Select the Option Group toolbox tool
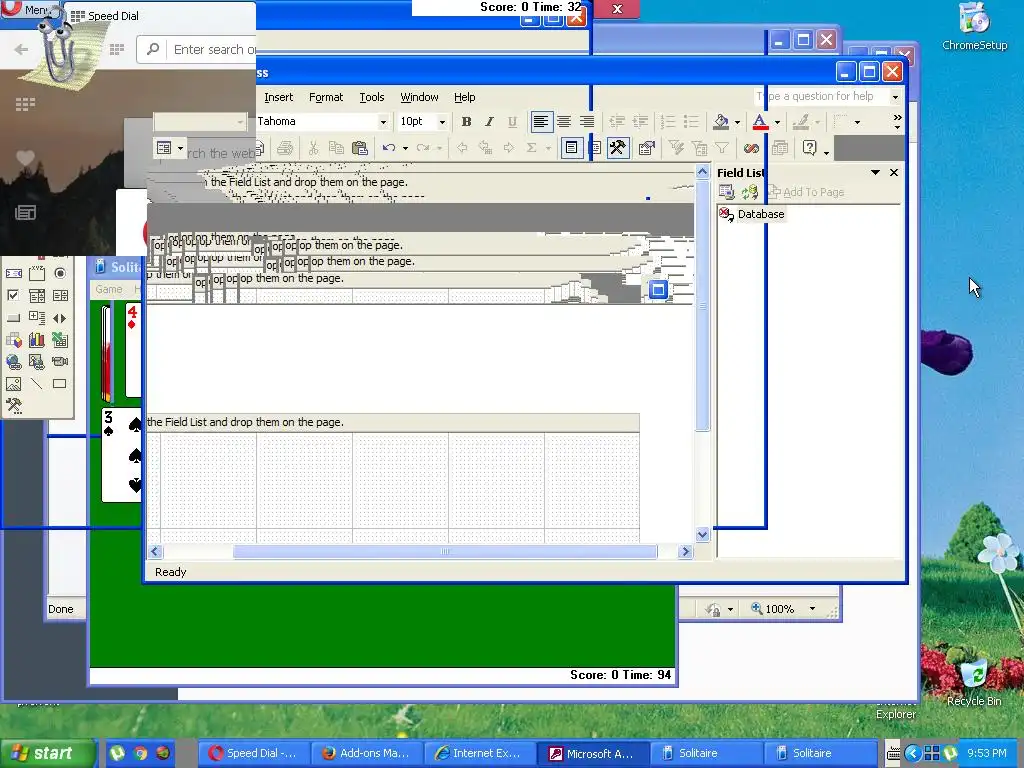 coord(37,274)
